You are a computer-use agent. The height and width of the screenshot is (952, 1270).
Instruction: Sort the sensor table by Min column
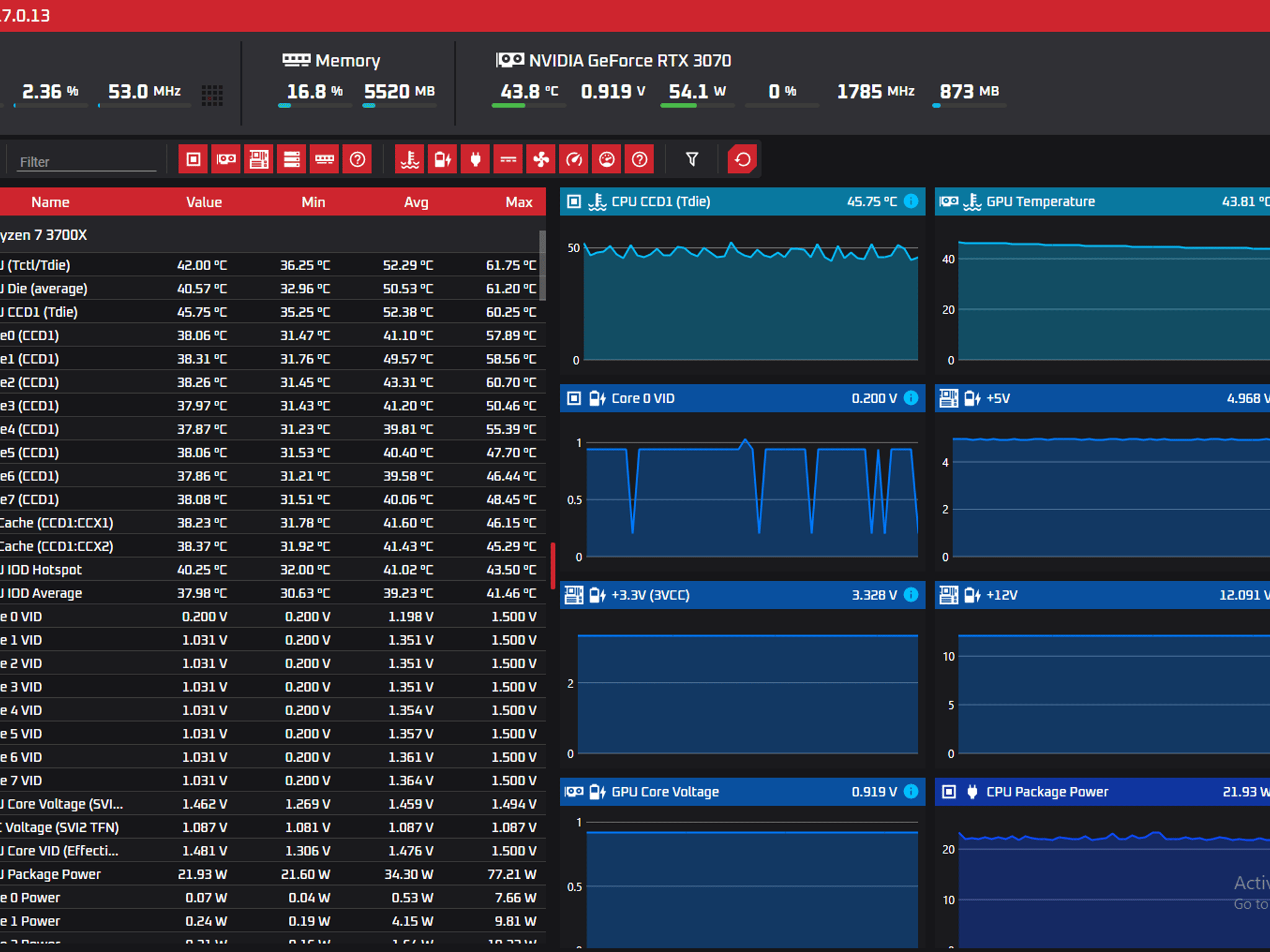pos(313,202)
